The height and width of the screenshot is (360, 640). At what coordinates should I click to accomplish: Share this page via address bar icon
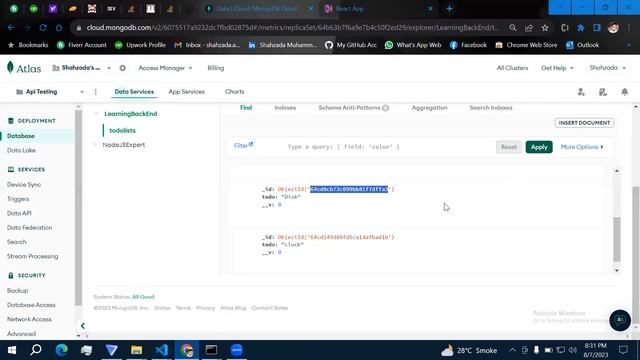click(529, 28)
